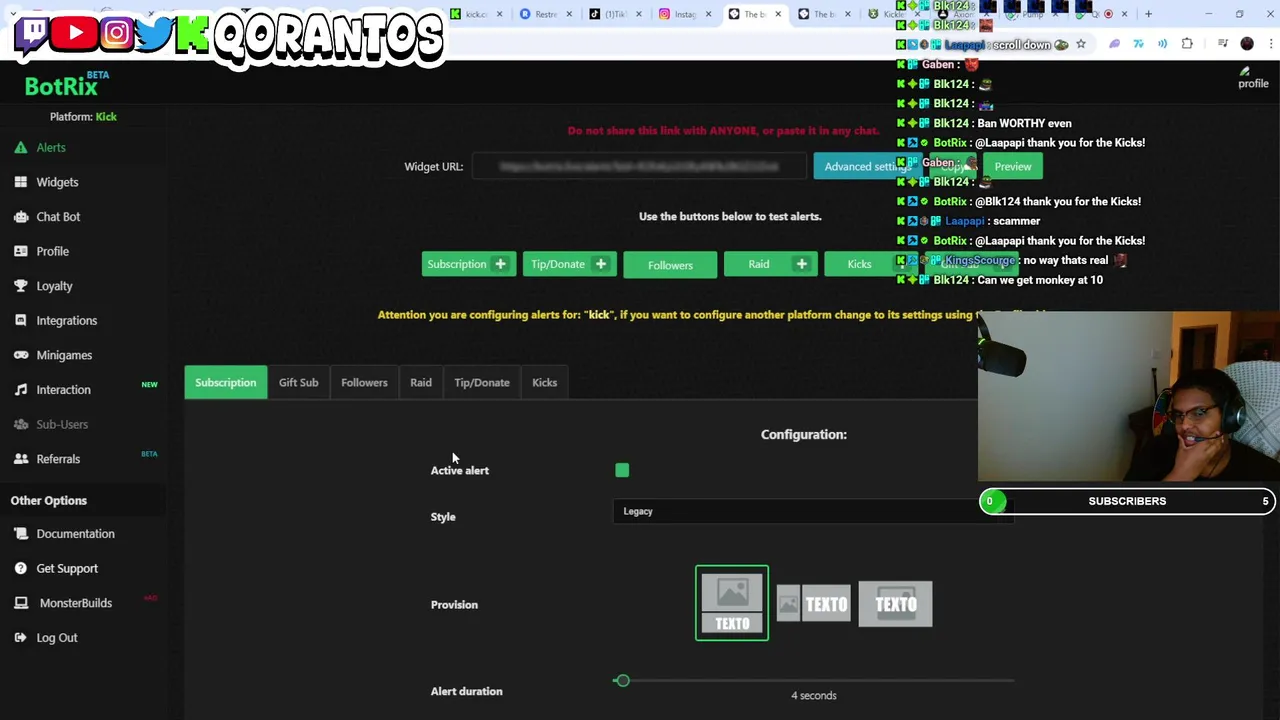Screen dimensions: 1280x720
Task: Test a Tip/Donate alert
Action: point(558,264)
